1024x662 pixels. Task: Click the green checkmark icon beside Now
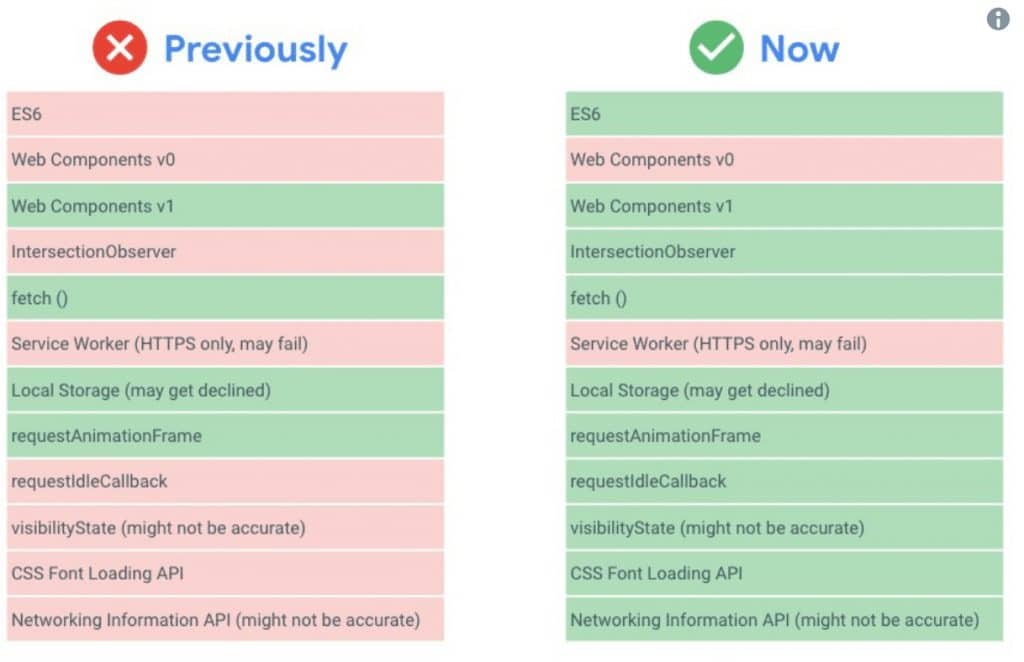[716, 48]
